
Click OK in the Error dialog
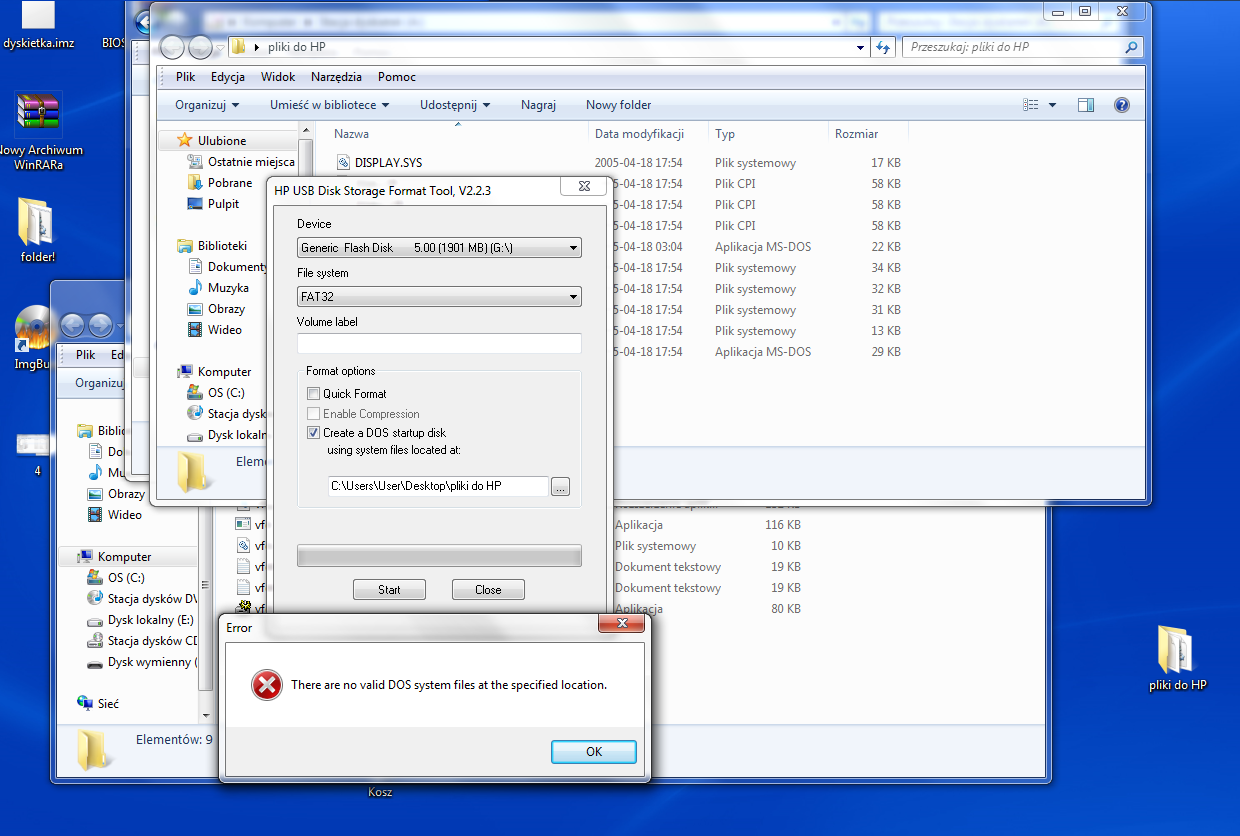(594, 752)
